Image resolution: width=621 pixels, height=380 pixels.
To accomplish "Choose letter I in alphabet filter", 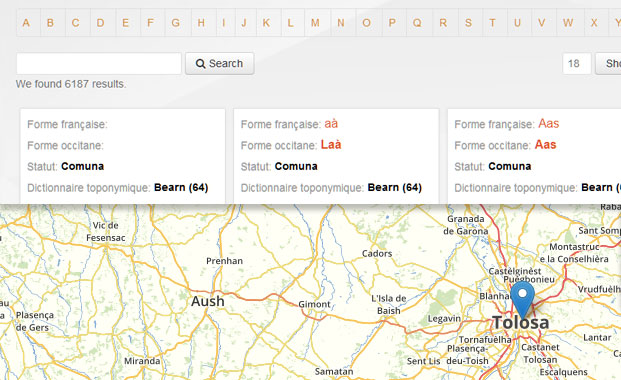I will (224, 23).
